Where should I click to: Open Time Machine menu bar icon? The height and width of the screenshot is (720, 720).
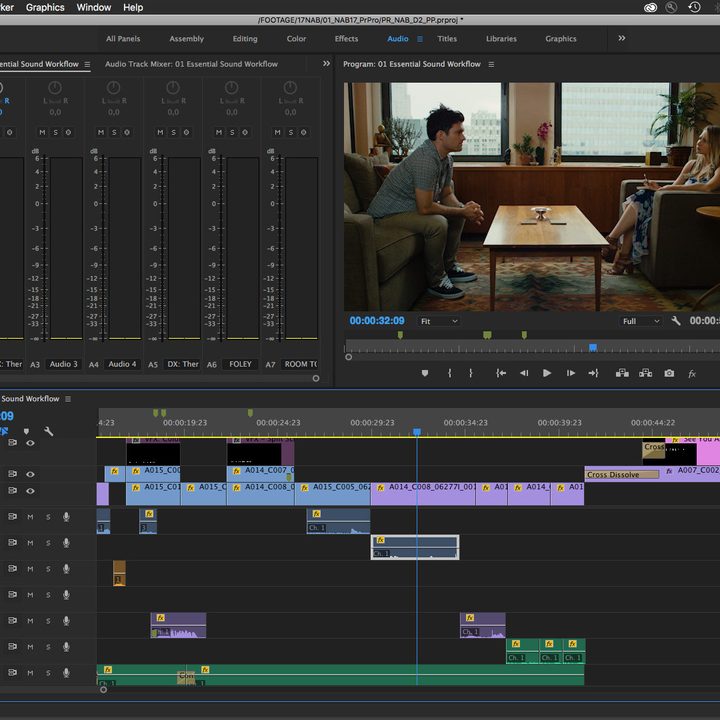tap(694, 7)
